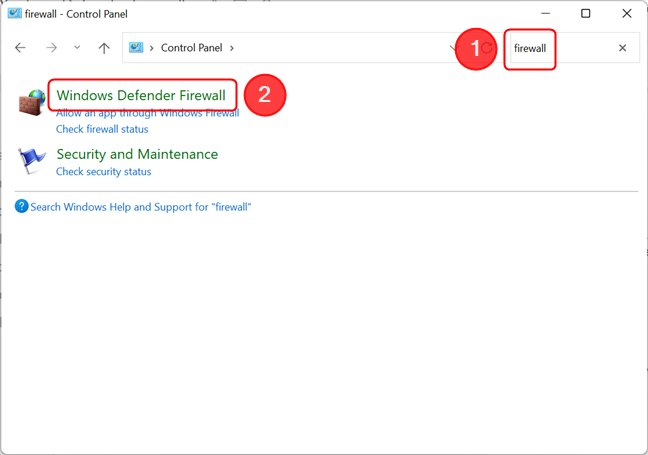Open Windows Defender Firewall
Screen dimensions: 648x455
(141, 95)
